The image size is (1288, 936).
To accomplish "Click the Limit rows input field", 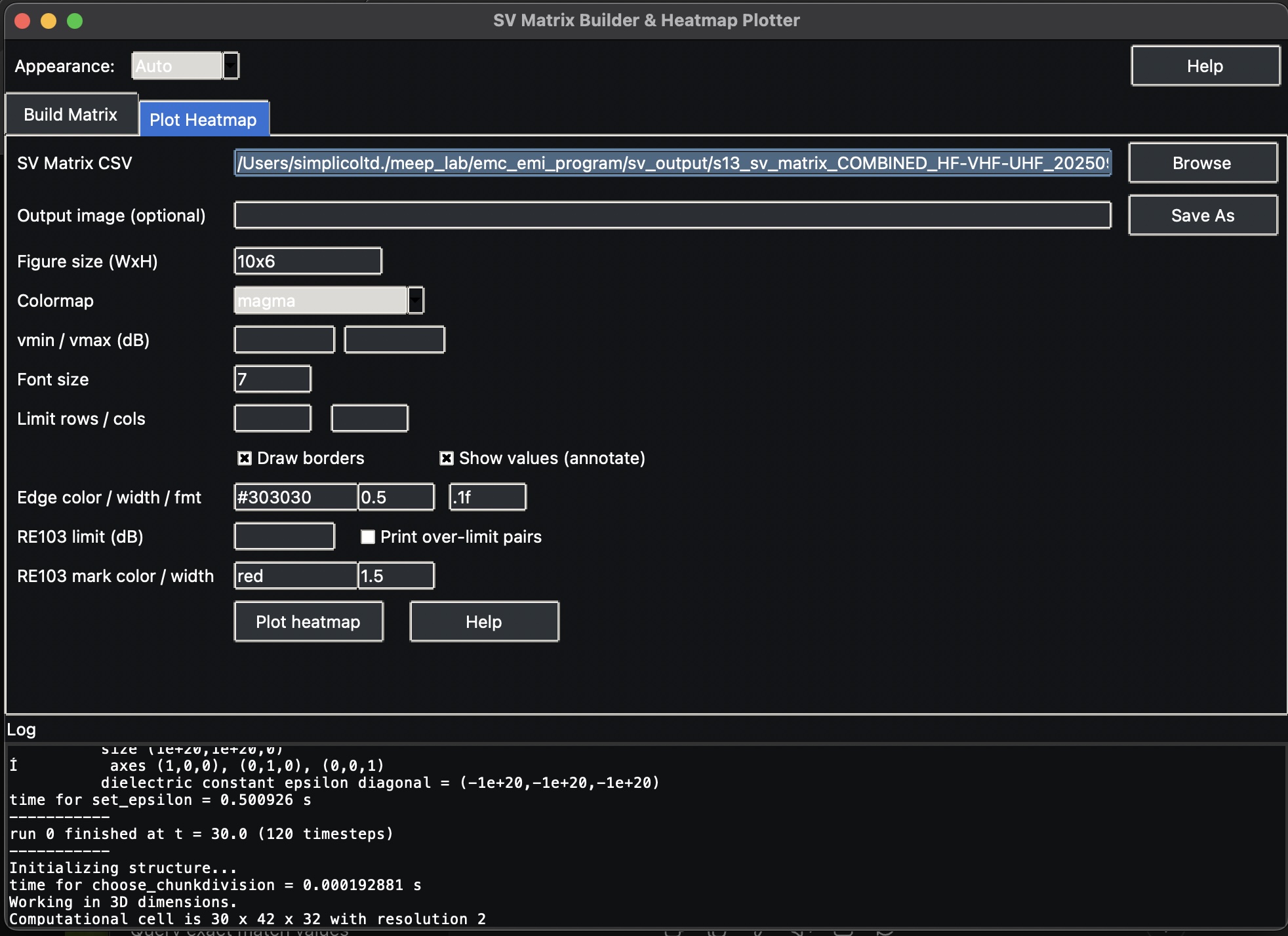I will coord(272,418).
